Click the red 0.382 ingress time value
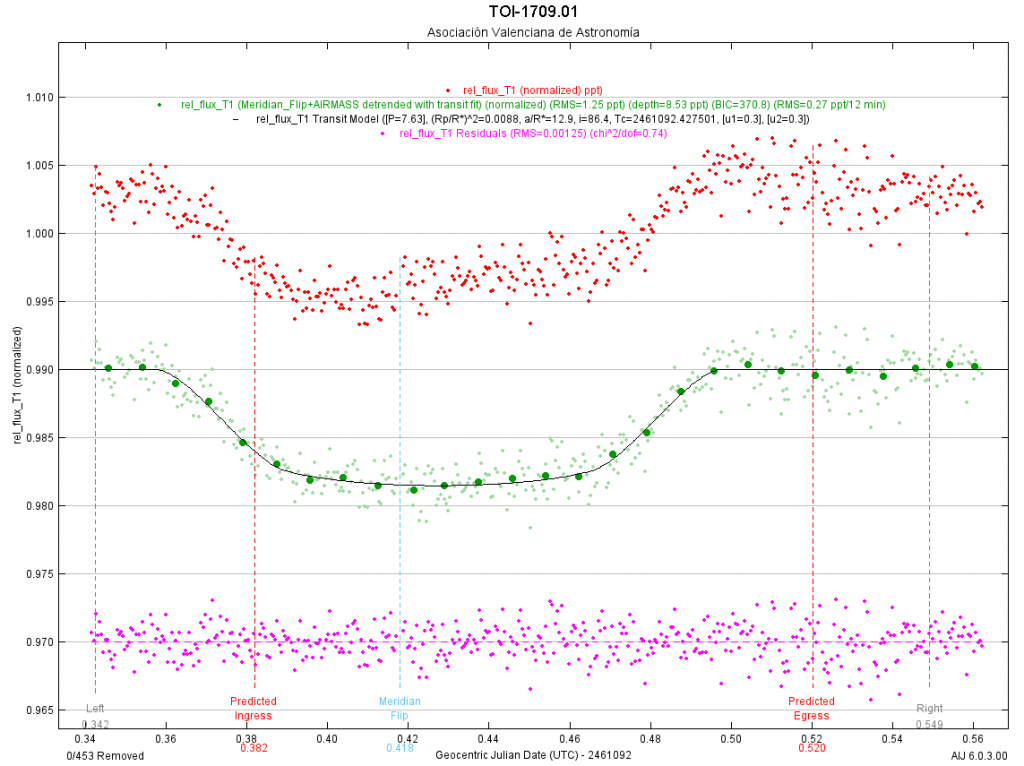The width and height of the screenshot is (1024, 766). pos(254,747)
